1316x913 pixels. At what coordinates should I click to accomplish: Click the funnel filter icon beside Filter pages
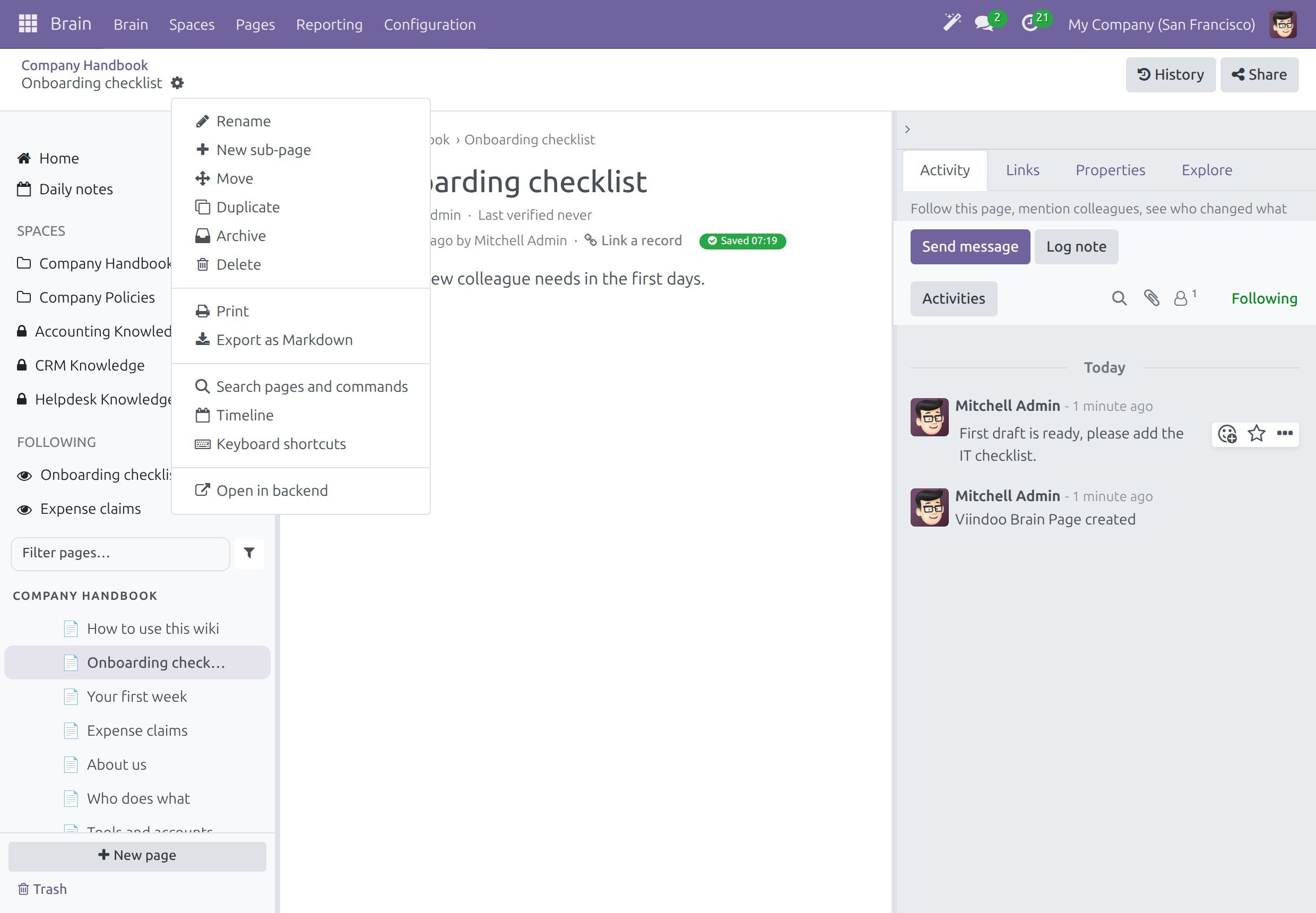coord(249,553)
